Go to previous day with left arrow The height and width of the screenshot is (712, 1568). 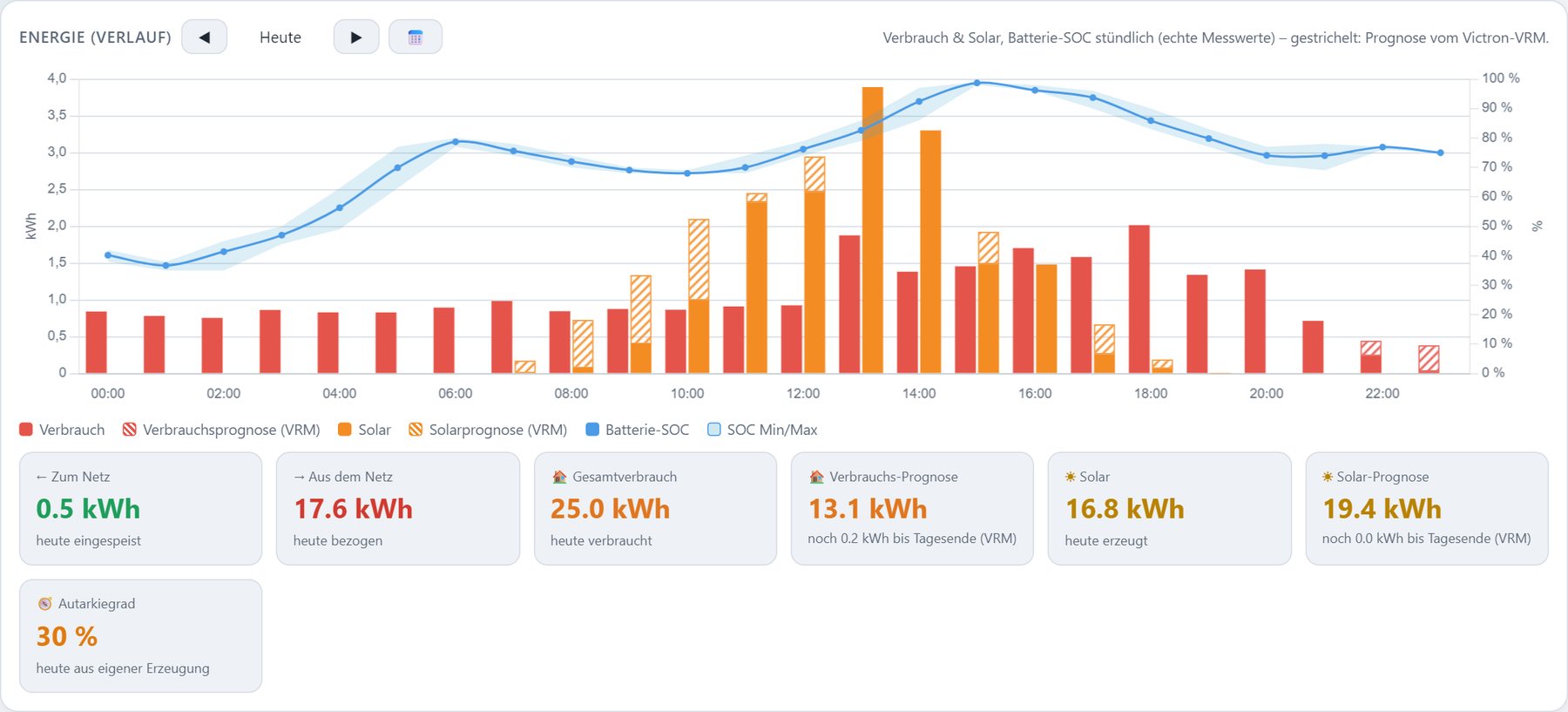205,37
